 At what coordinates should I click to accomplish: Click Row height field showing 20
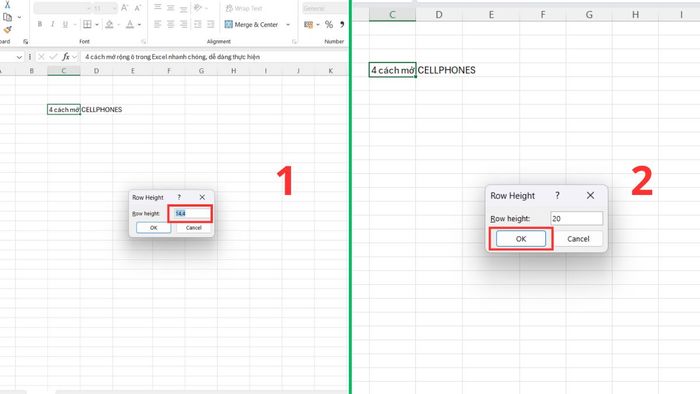pyautogui.click(x=576, y=218)
